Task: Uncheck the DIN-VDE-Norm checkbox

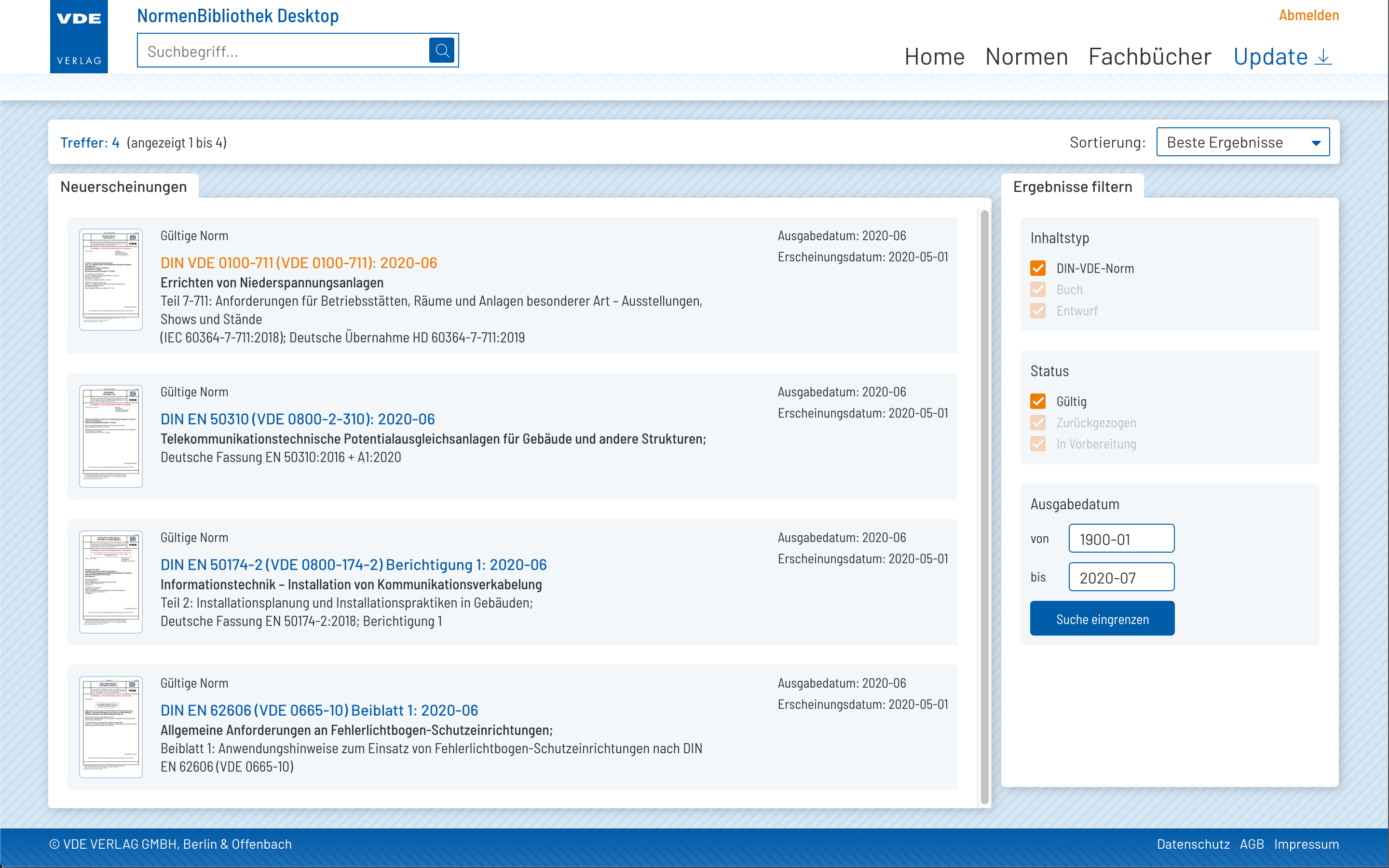Action: [1038, 268]
